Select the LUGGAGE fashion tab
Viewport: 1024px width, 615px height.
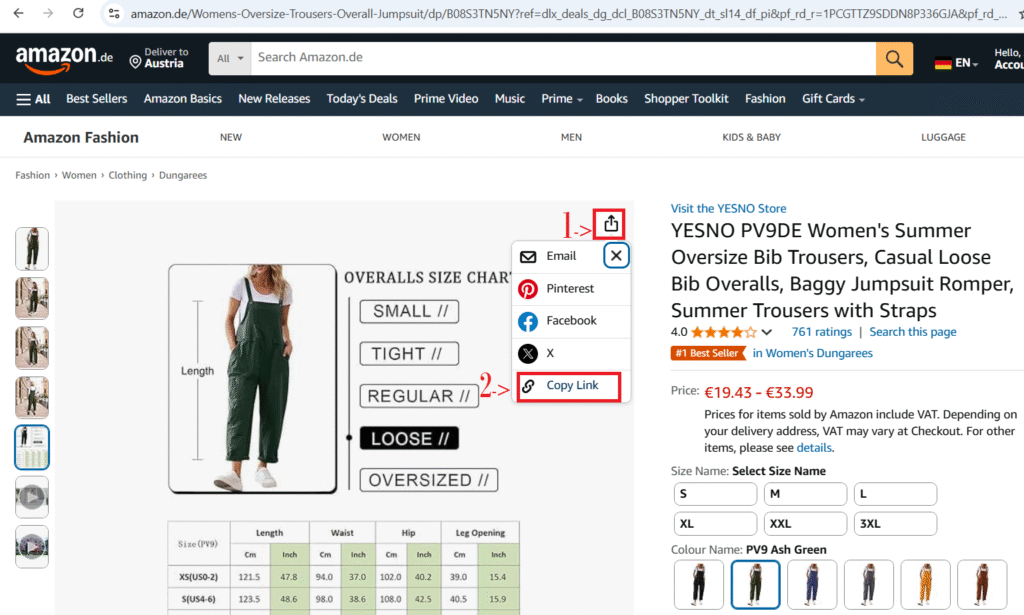tap(943, 138)
